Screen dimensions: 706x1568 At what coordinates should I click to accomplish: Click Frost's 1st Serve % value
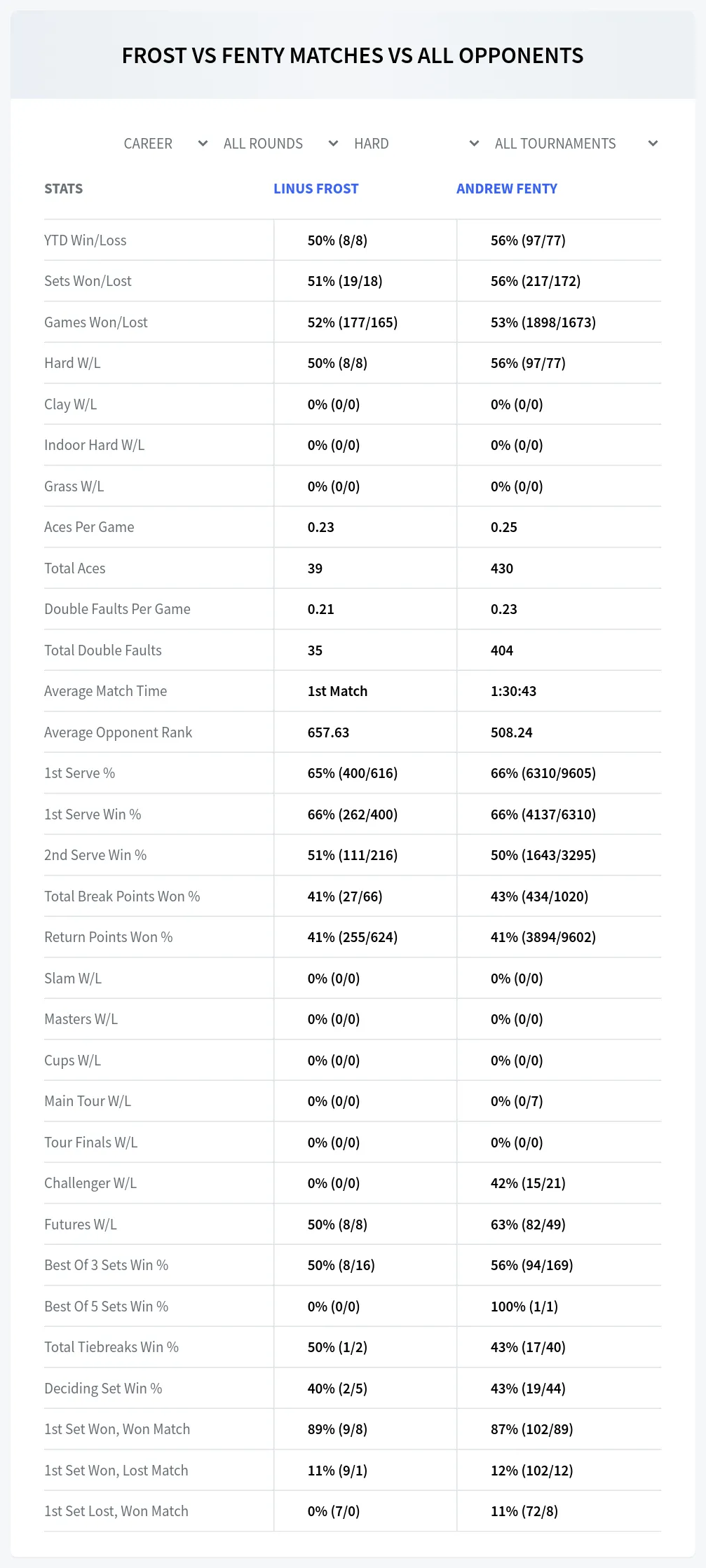[353, 773]
